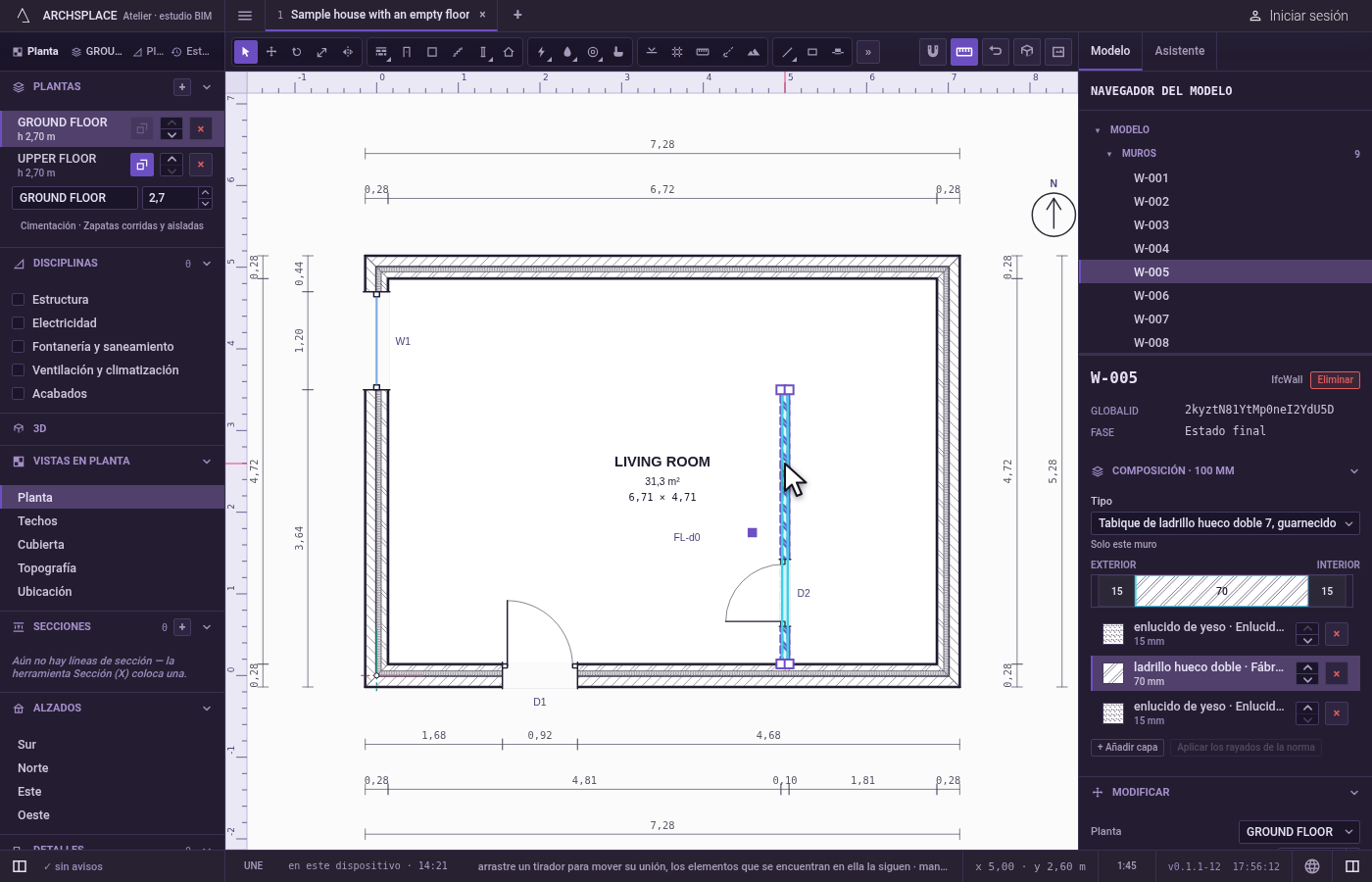Toggle the magnet snap button
This screenshot has width=1372, height=882.
pyautogui.click(x=933, y=51)
